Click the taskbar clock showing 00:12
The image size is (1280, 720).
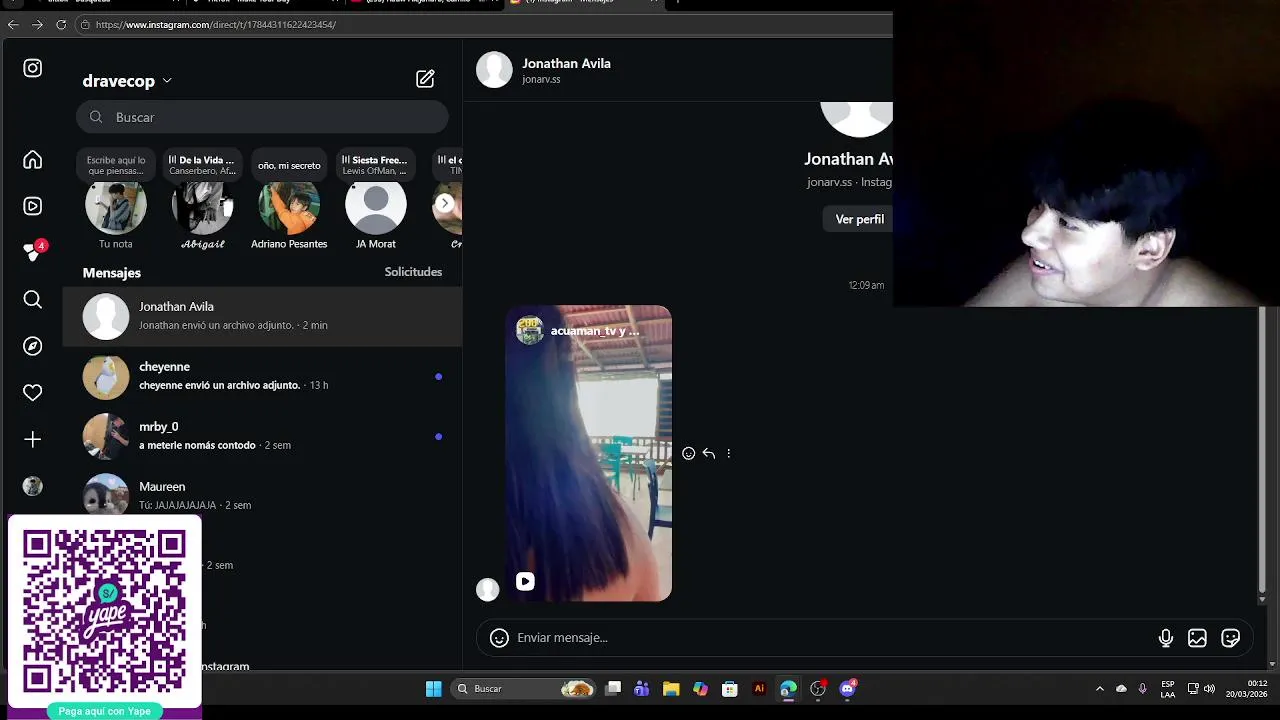point(1247,689)
